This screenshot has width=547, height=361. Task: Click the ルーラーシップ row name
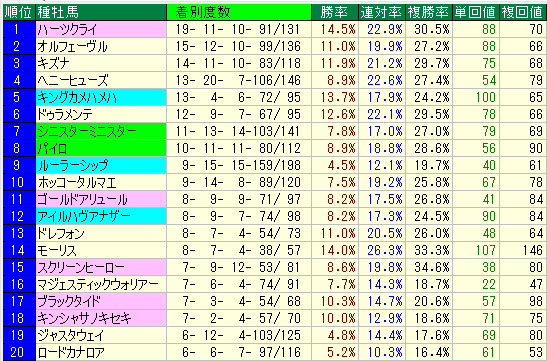(101, 165)
